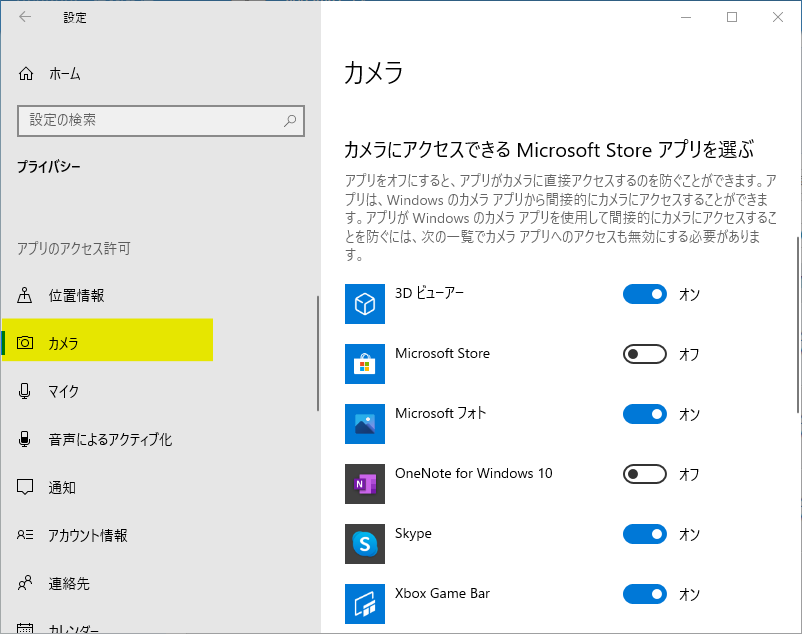The width and height of the screenshot is (802, 634).
Task: Click the 3D ビューアー app icon
Action: pyautogui.click(x=365, y=304)
